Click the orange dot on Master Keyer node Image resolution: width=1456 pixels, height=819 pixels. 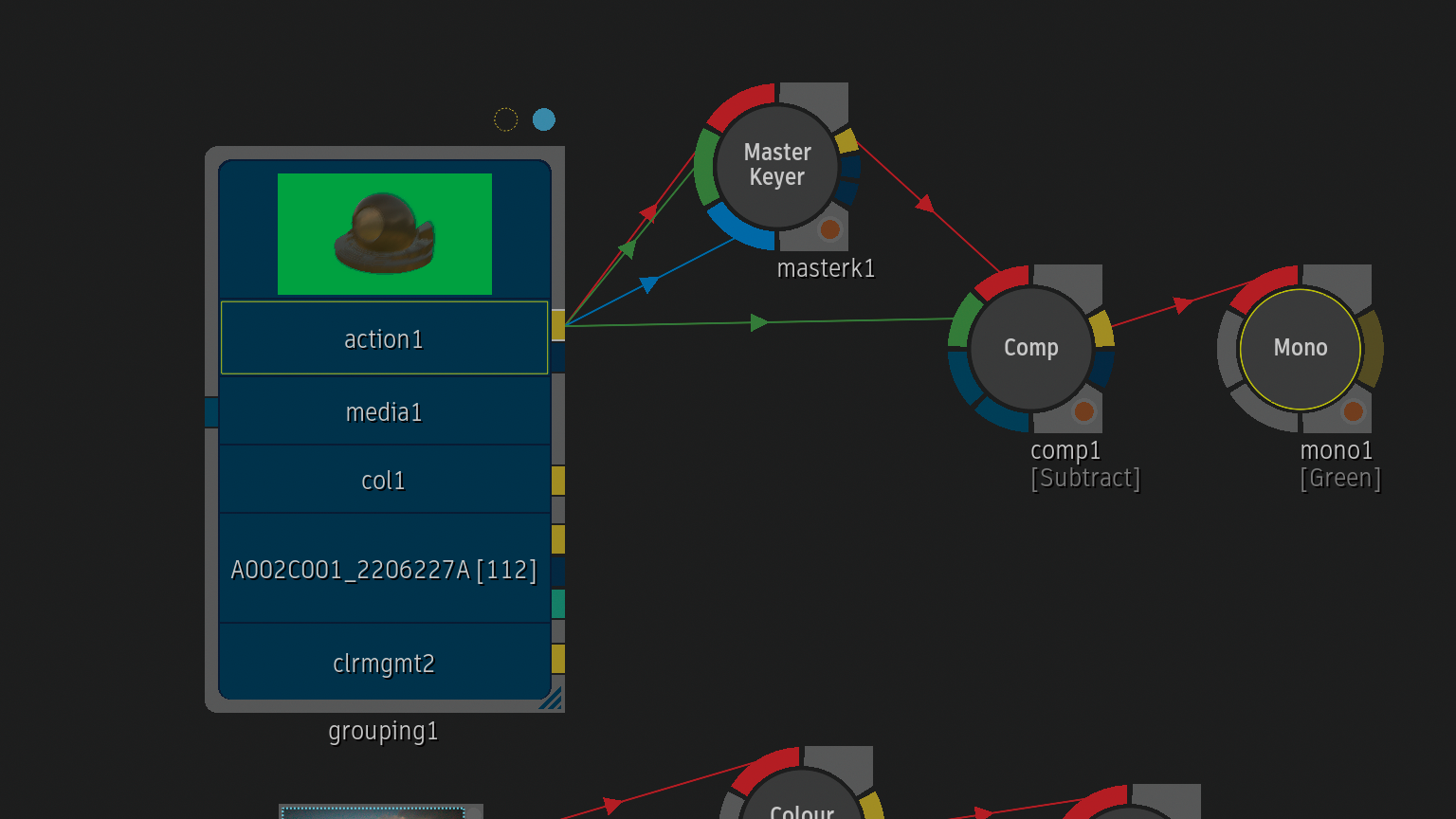(829, 229)
